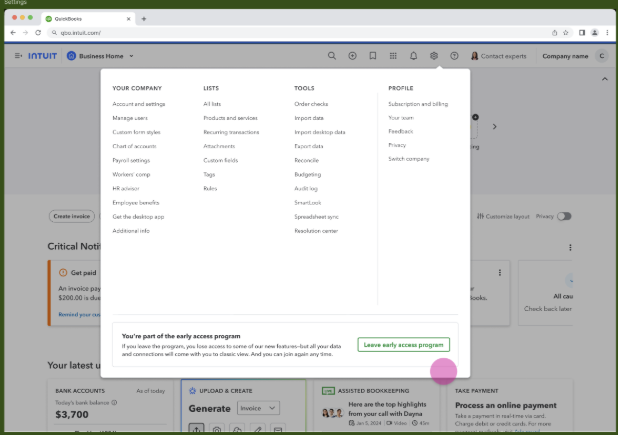
Task: Click the right chevron arrow on carousel
Action: coord(494,127)
